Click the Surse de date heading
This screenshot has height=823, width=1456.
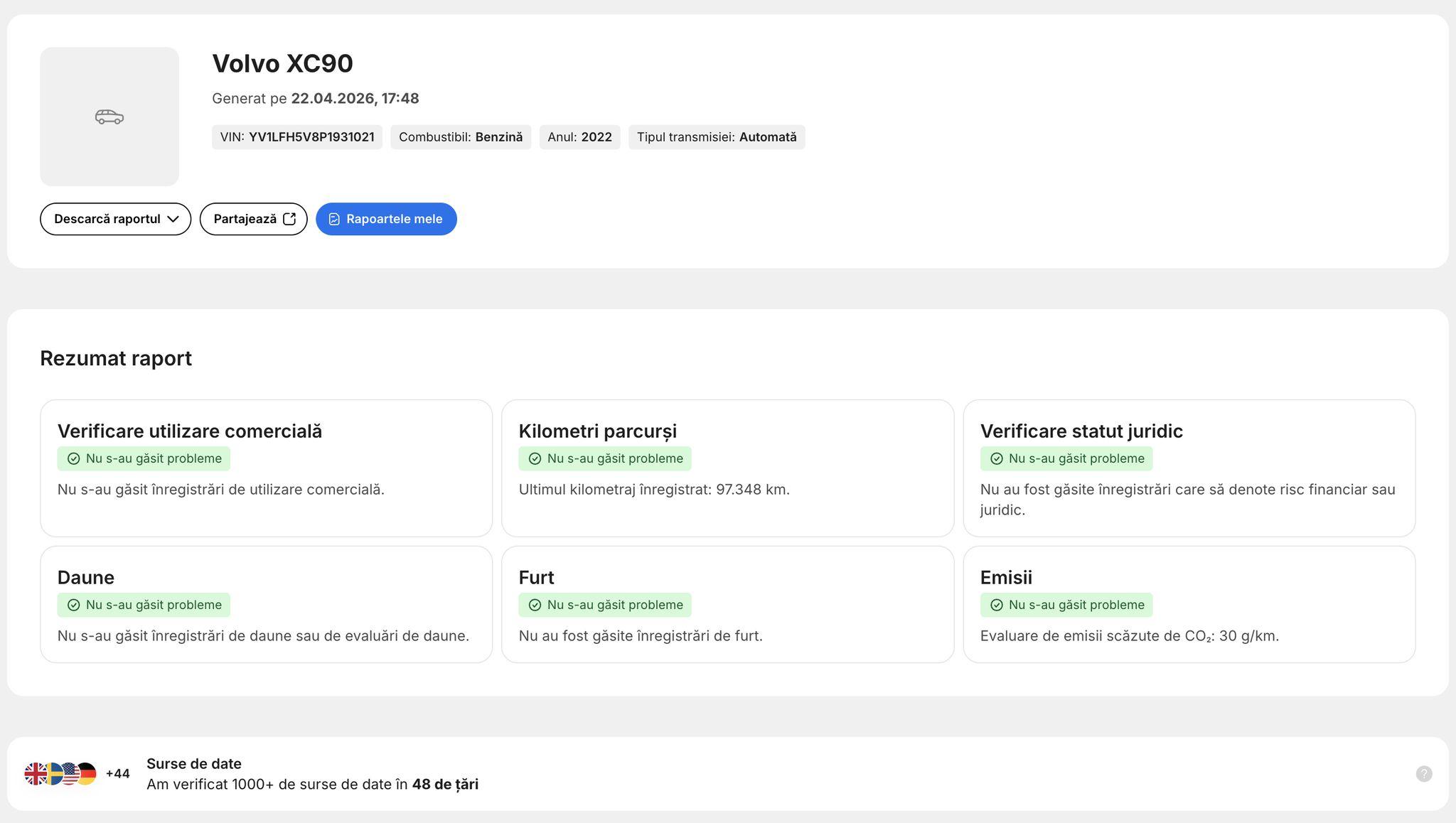[x=194, y=764]
